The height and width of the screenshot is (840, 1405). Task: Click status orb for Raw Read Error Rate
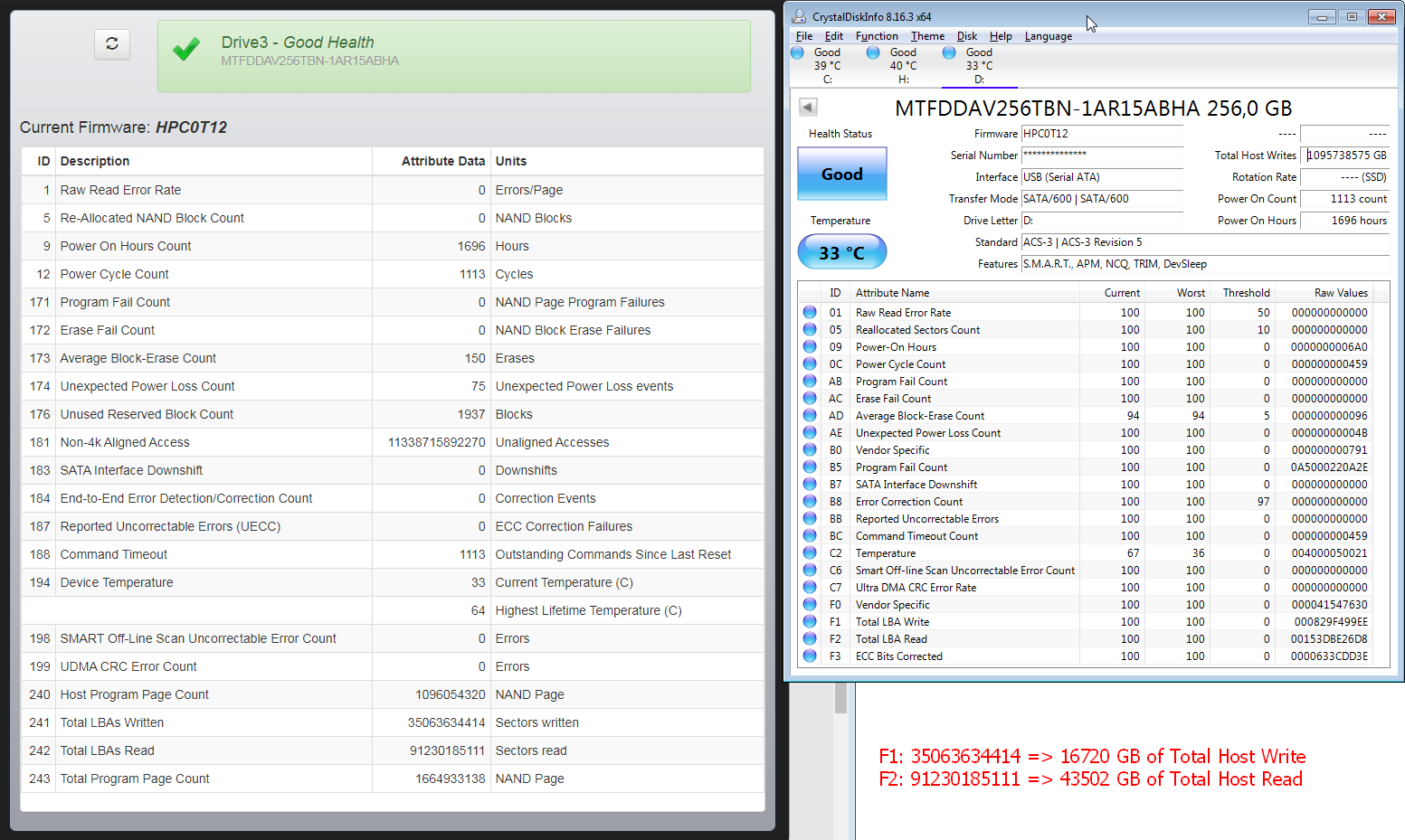(x=810, y=312)
